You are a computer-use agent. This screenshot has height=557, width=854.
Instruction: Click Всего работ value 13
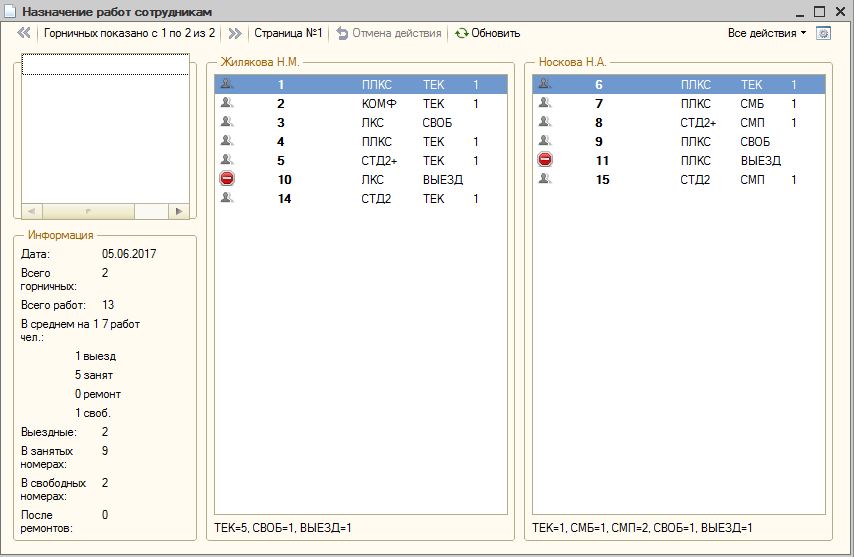pyautogui.click(x=108, y=305)
